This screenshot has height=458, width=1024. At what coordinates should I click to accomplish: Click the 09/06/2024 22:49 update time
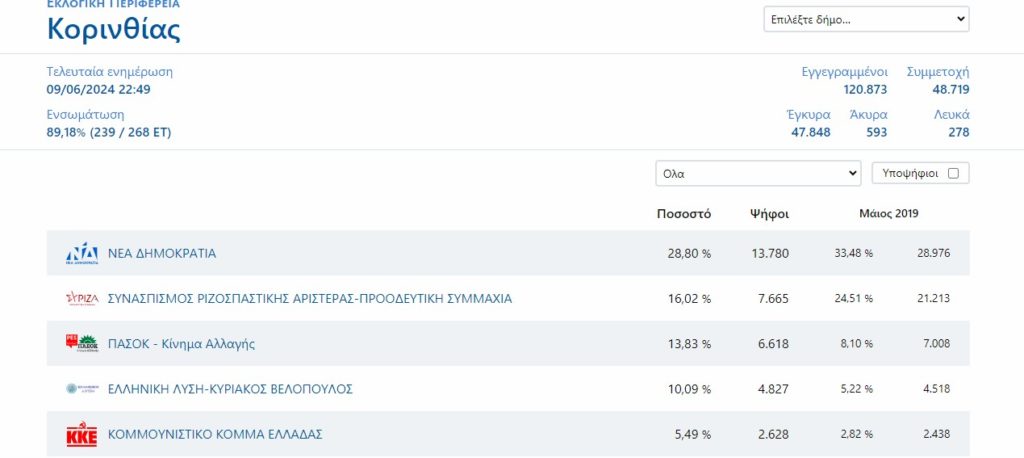point(99,90)
